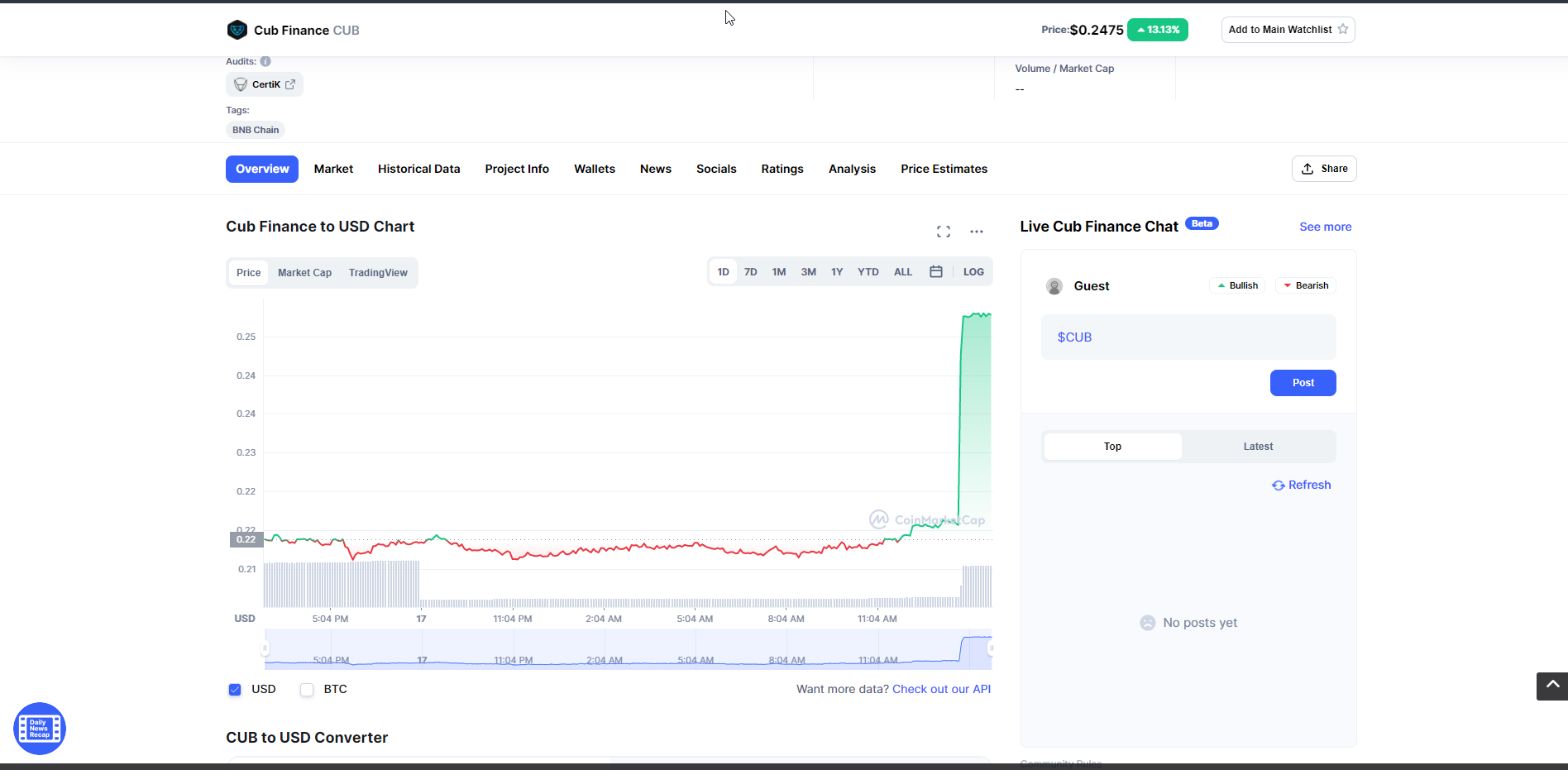The width and height of the screenshot is (1568, 770).
Task: Open the Audits info icon
Action: coord(265,61)
